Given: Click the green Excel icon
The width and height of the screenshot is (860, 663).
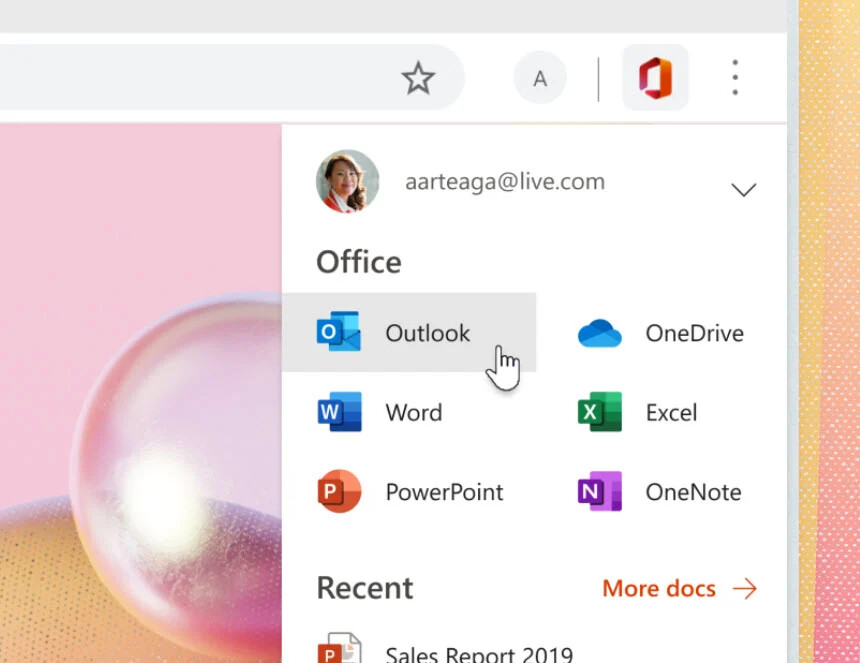Looking at the screenshot, I should pos(600,412).
